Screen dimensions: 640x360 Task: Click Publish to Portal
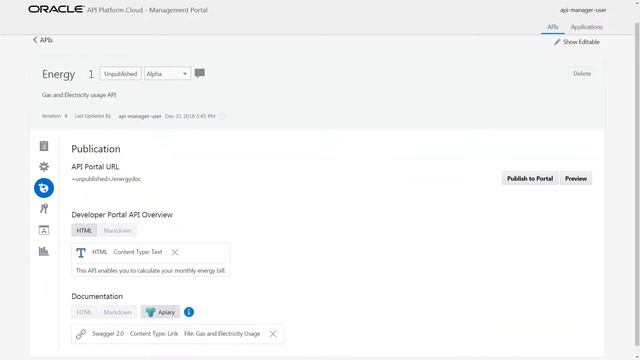[530, 178]
